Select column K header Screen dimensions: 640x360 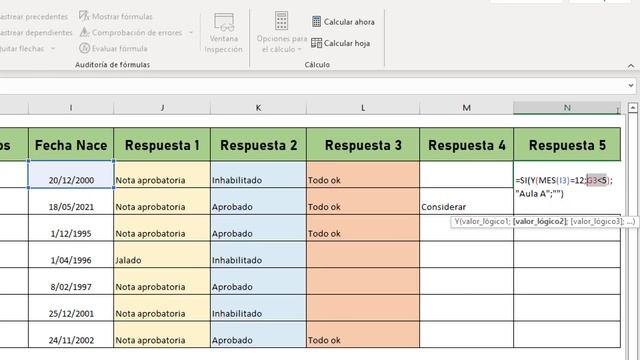(258, 108)
